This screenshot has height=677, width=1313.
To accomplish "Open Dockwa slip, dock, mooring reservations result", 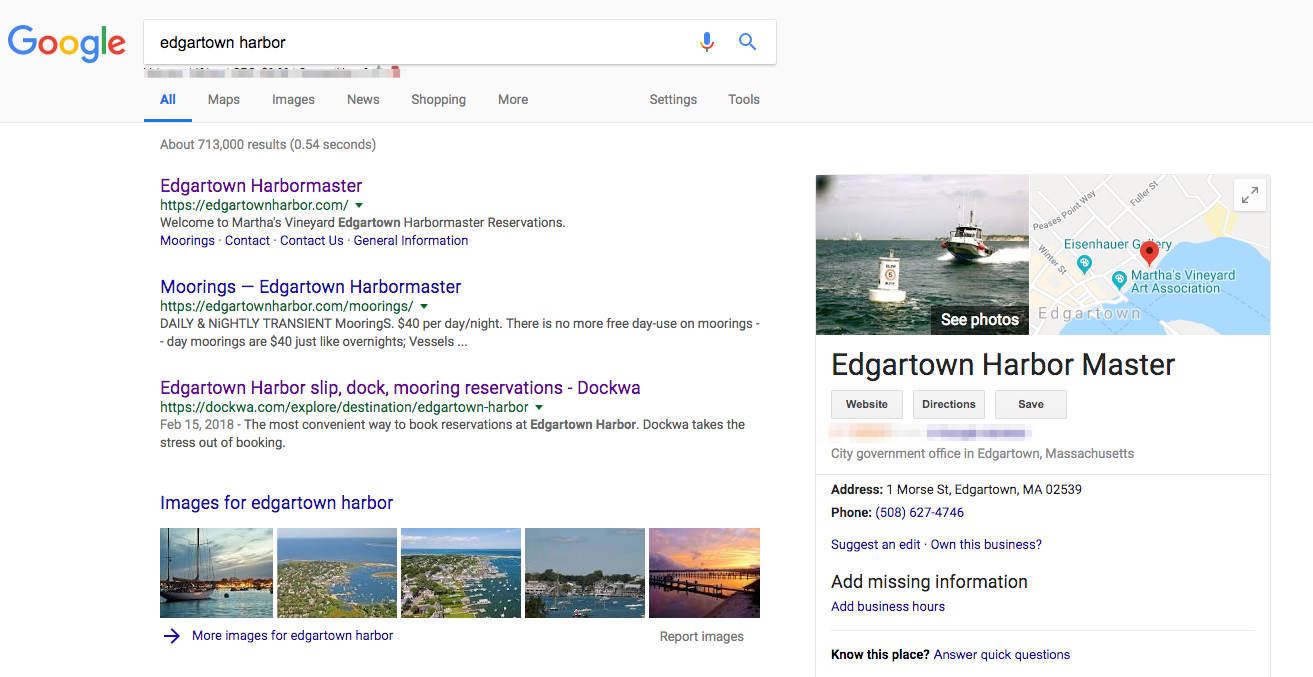I will [x=400, y=388].
